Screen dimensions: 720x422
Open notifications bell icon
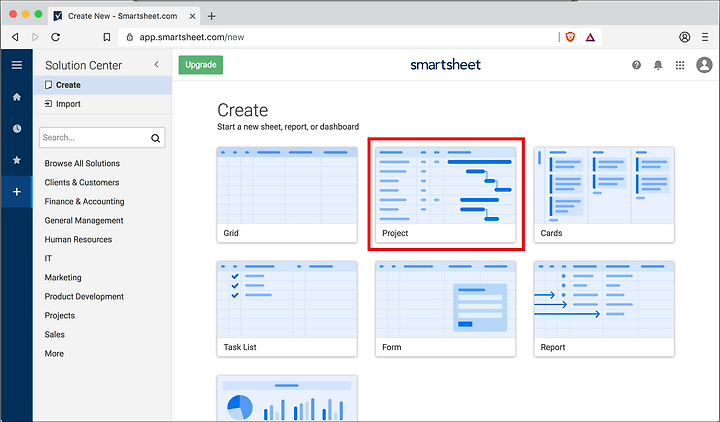point(658,65)
